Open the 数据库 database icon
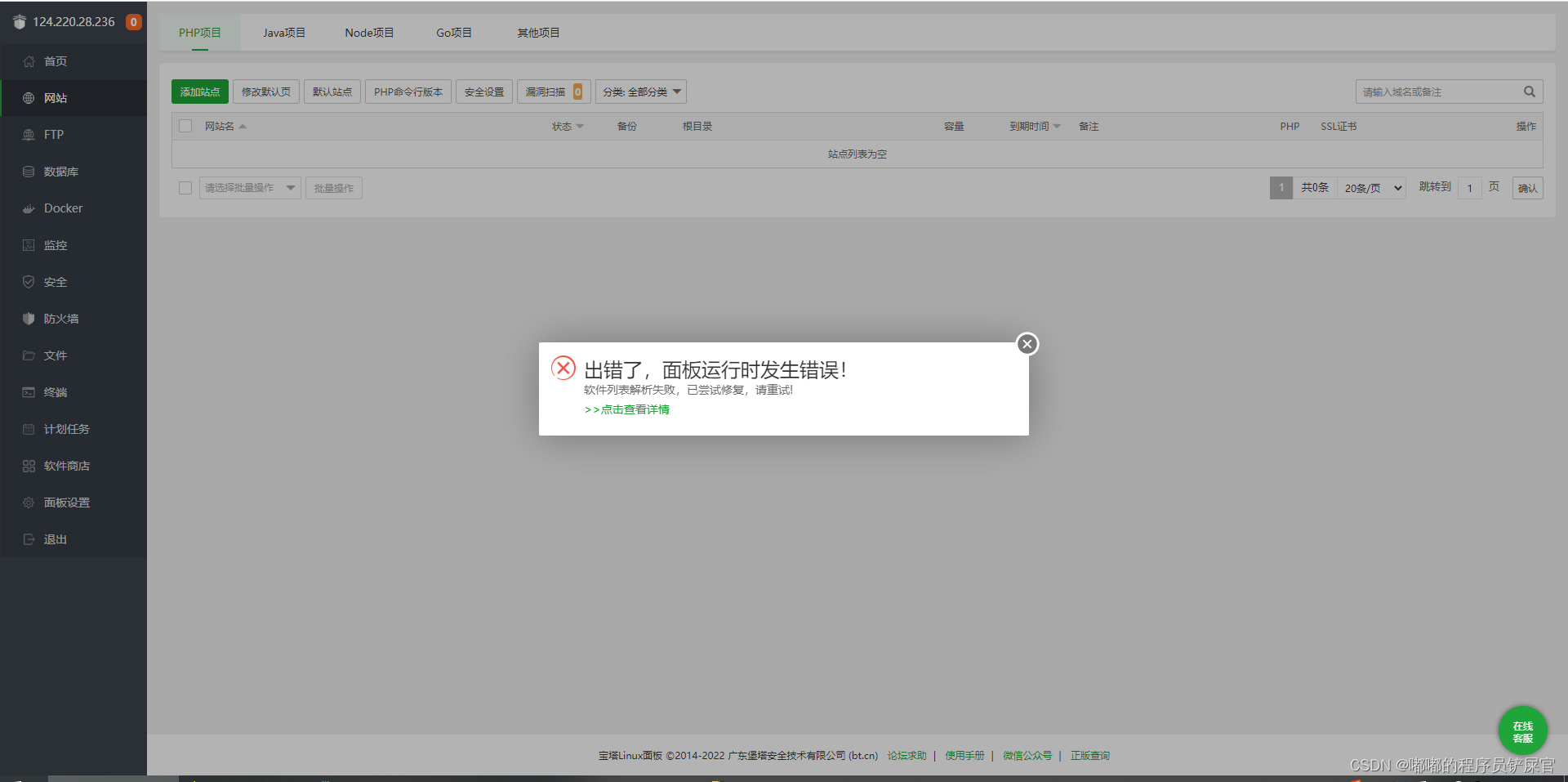This screenshot has height=782, width=1568. (29, 172)
